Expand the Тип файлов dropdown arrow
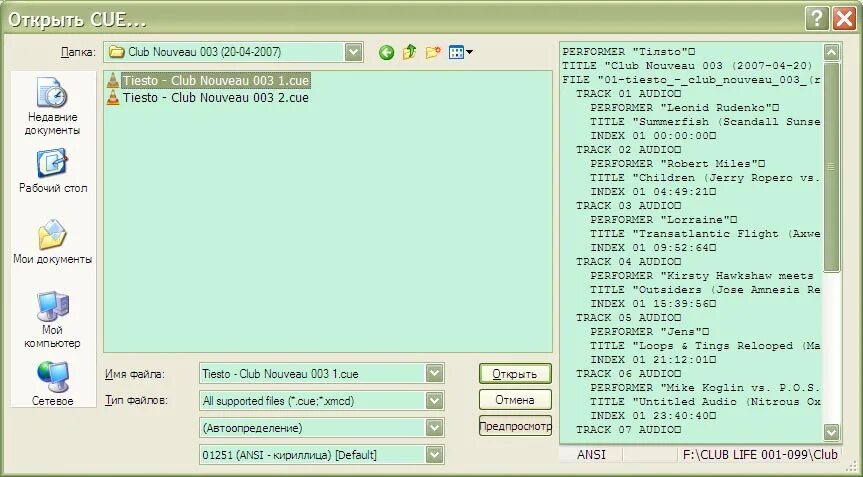Viewport: 863px width, 477px height. click(434, 401)
